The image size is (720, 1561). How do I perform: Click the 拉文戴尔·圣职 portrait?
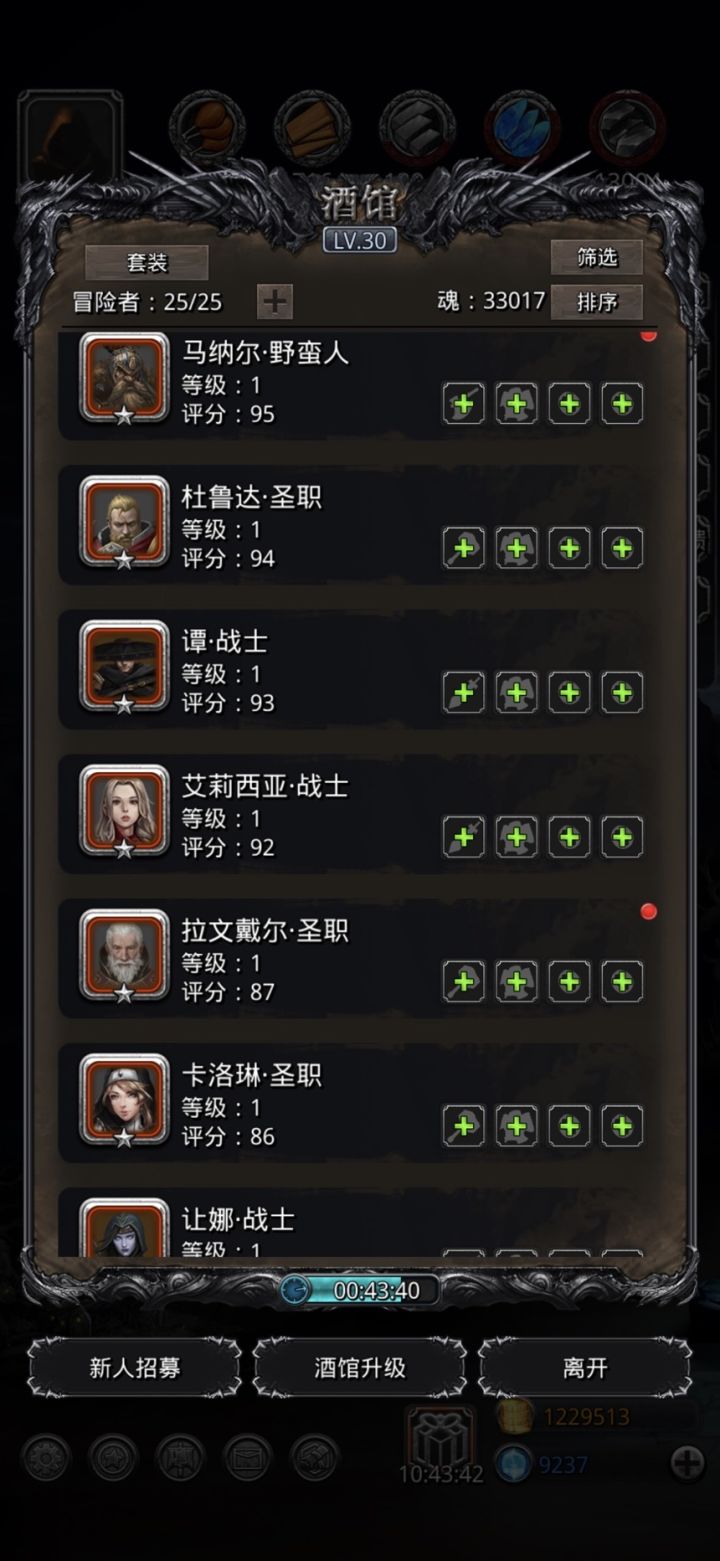coord(125,957)
